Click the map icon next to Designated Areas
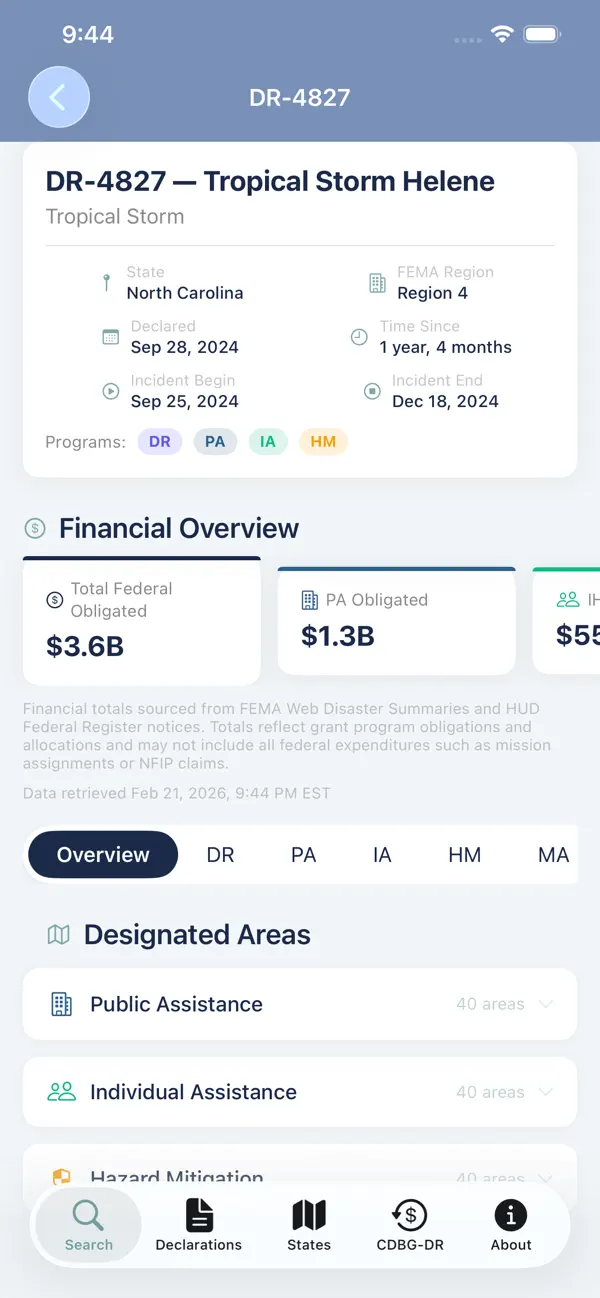The image size is (600, 1298). [x=58, y=934]
